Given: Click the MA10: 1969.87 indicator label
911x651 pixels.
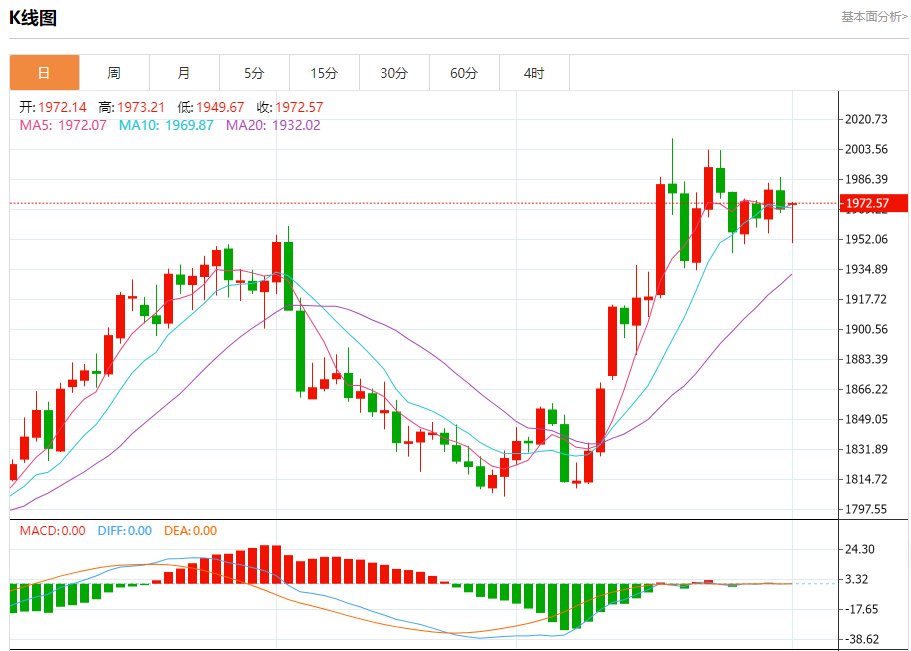Looking at the screenshot, I should tap(166, 126).
